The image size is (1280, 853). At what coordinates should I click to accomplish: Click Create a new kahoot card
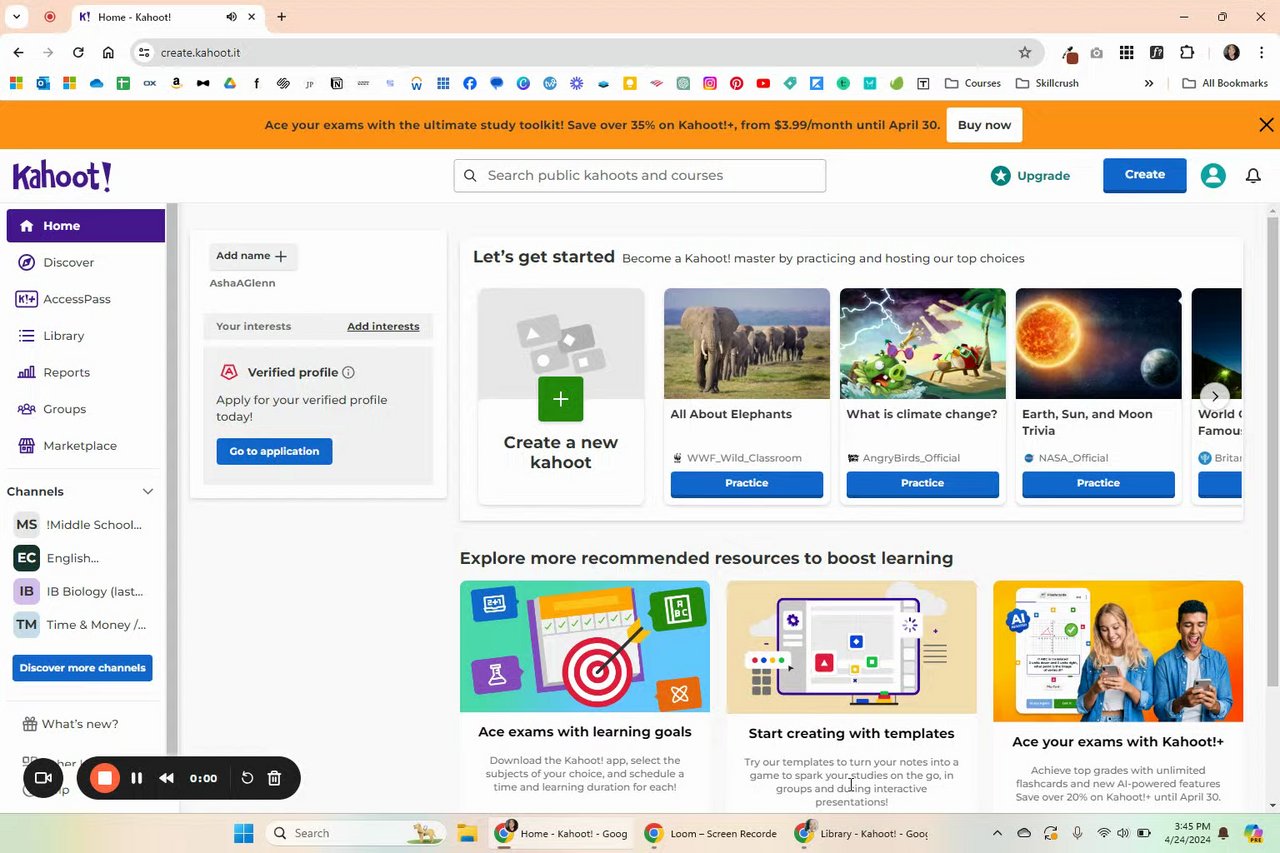(x=561, y=396)
